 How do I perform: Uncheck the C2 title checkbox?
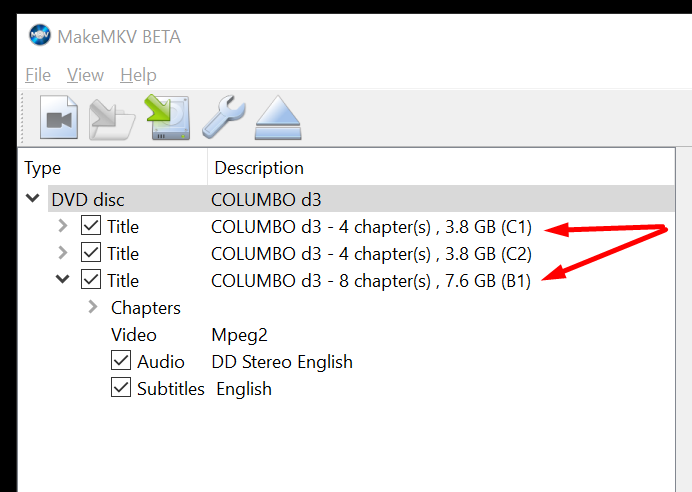click(x=91, y=253)
